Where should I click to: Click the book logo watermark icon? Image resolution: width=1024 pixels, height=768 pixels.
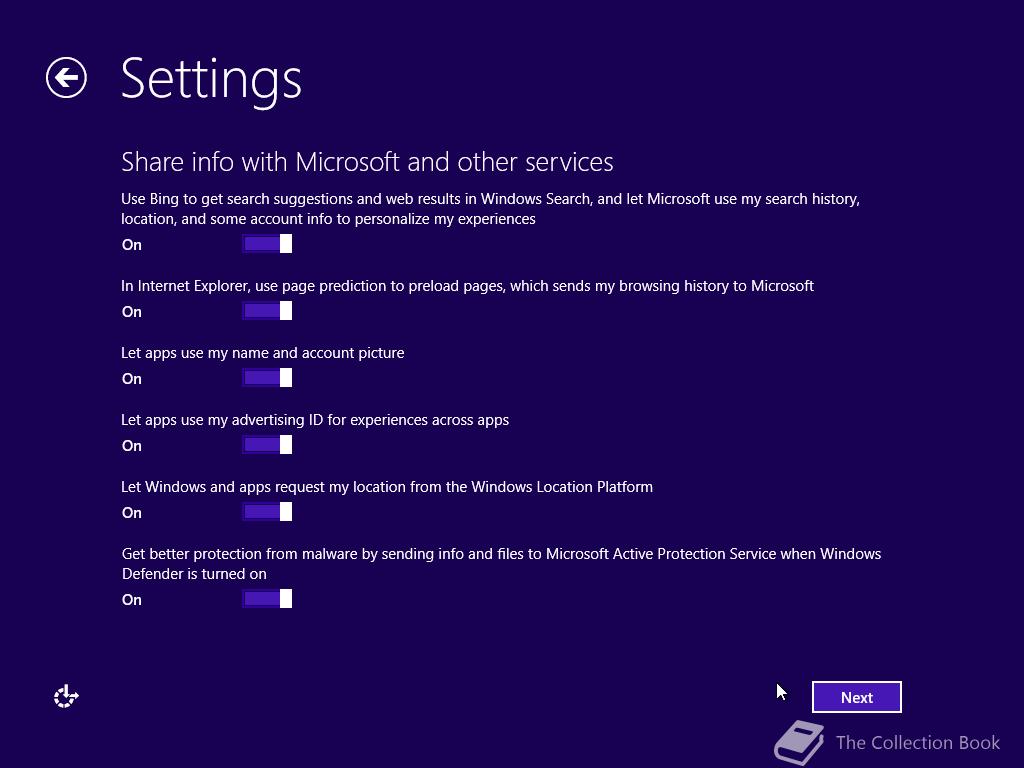tap(798, 743)
